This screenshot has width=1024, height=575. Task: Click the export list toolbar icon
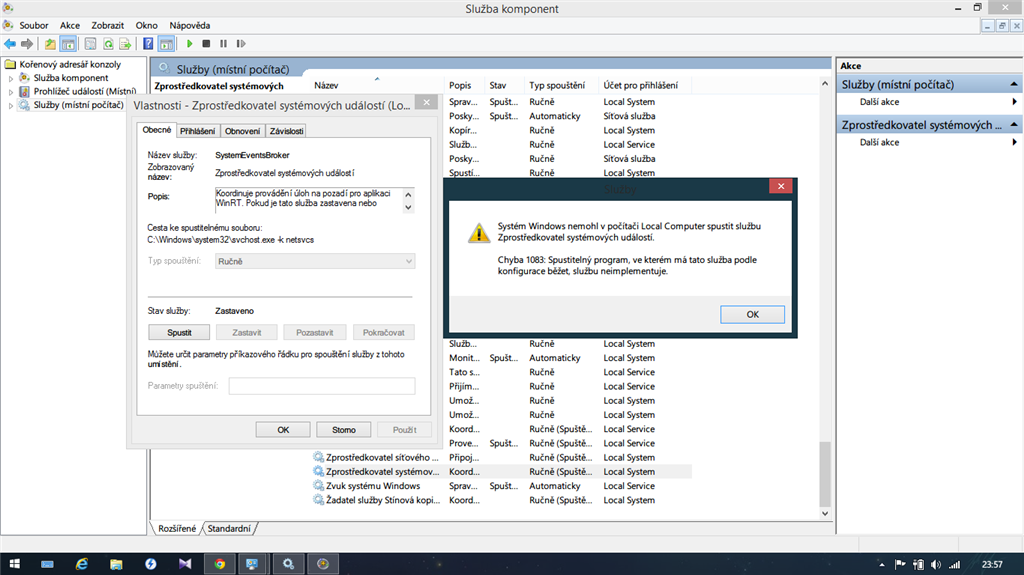click(x=125, y=44)
